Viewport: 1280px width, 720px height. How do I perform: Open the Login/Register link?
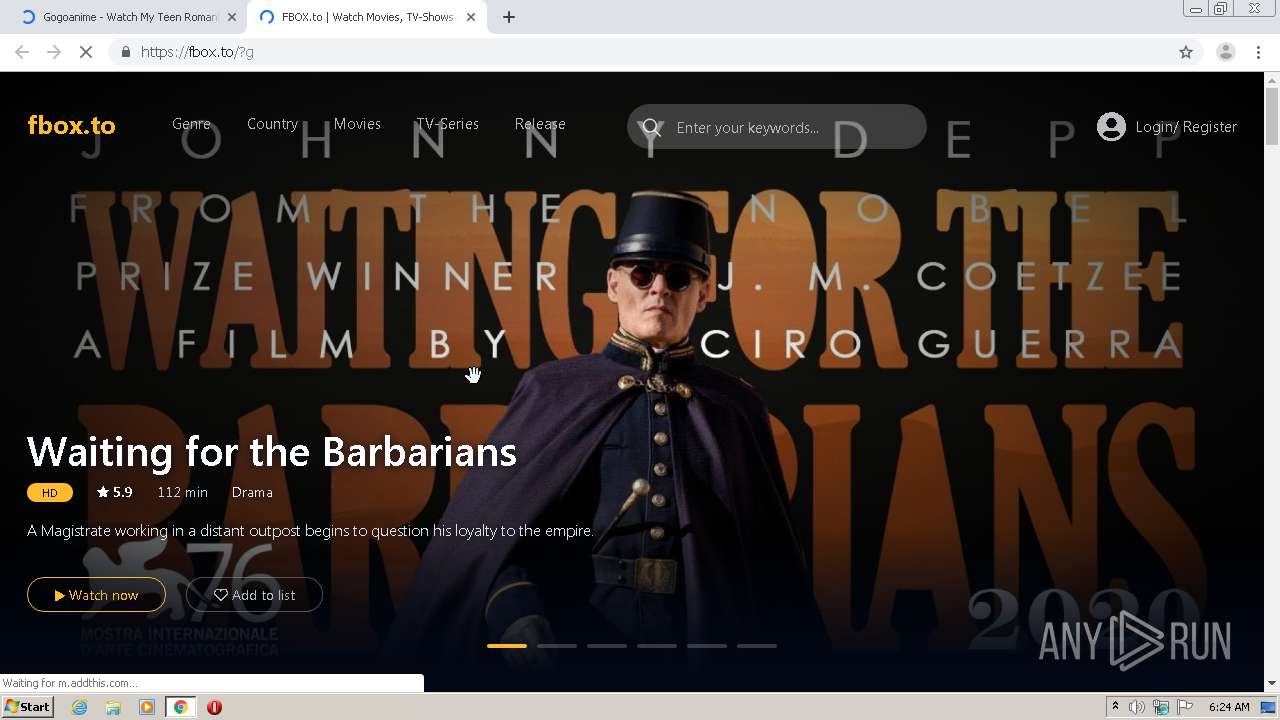[x=1186, y=127]
